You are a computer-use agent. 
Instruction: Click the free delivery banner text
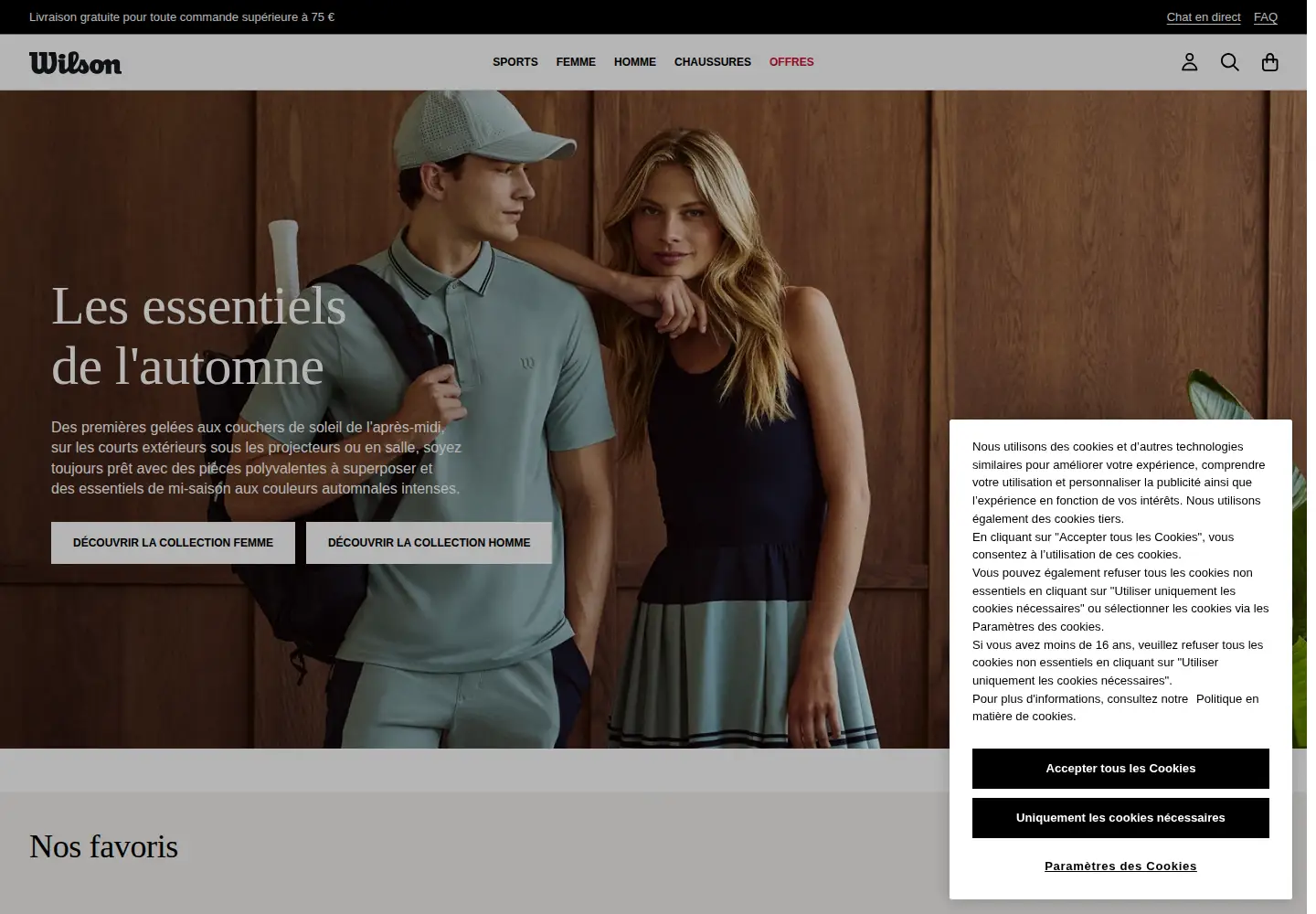tap(182, 17)
